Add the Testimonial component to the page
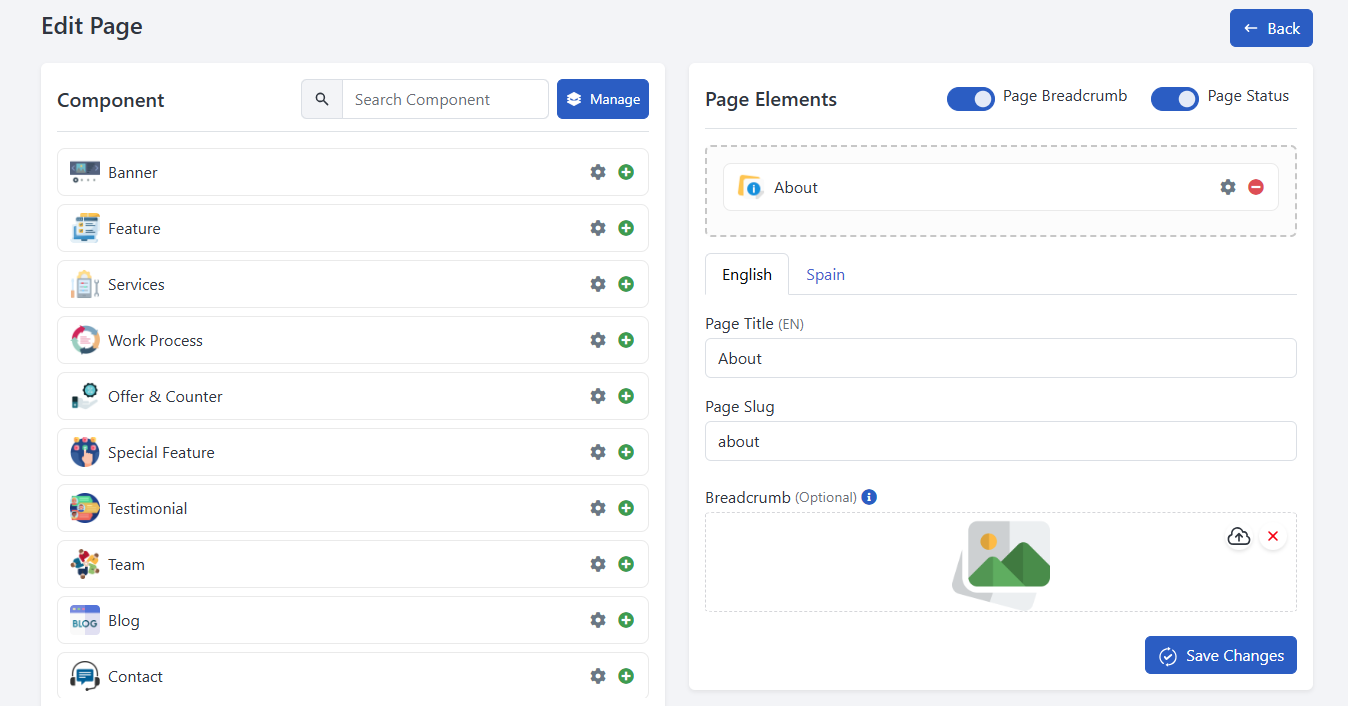This screenshot has height=706, width=1348. pos(626,508)
